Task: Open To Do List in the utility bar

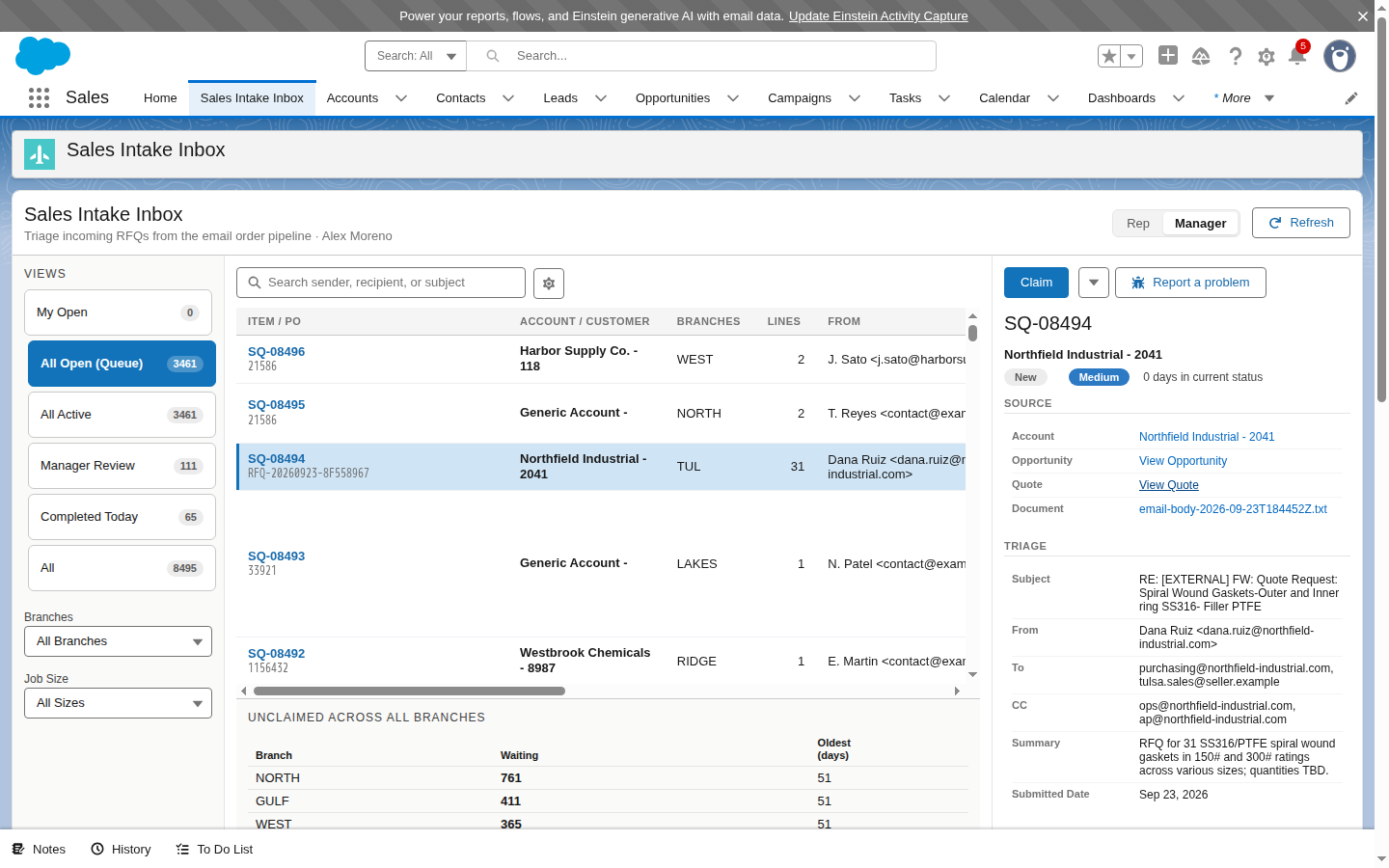Action: coord(214,850)
